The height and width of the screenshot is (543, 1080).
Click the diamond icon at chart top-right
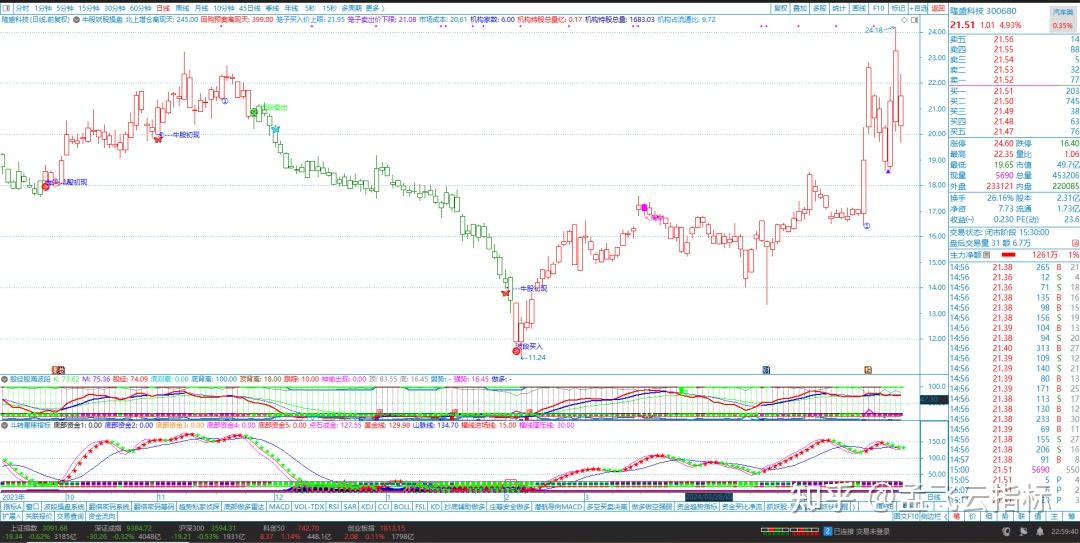[x=903, y=19]
